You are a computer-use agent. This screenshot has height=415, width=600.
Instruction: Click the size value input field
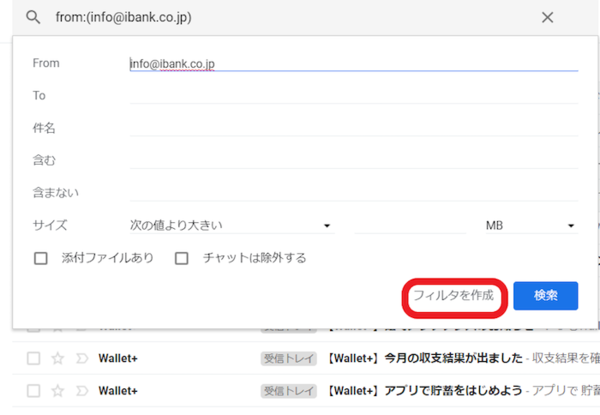410,225
